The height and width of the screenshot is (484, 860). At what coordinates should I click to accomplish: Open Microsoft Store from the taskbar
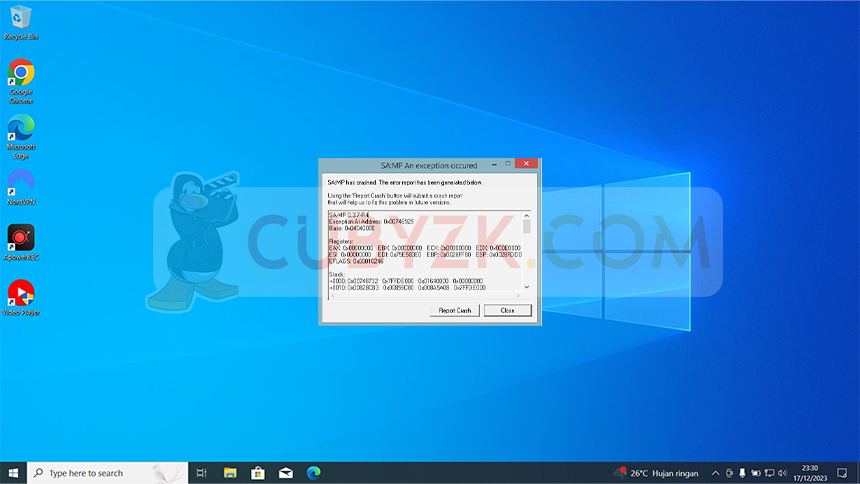pos(258,473)
